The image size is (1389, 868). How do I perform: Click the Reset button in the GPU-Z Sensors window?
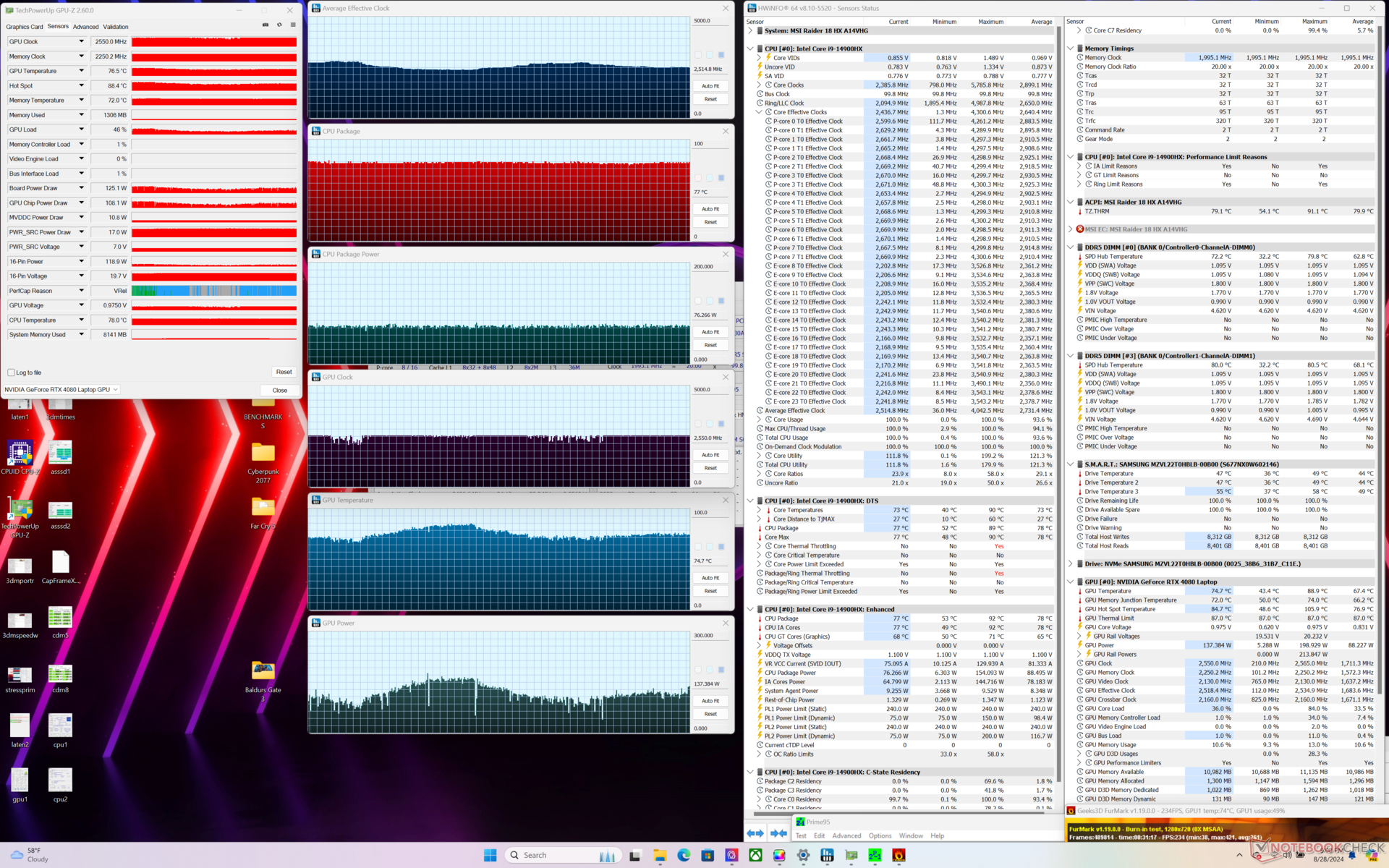(284, 372)
